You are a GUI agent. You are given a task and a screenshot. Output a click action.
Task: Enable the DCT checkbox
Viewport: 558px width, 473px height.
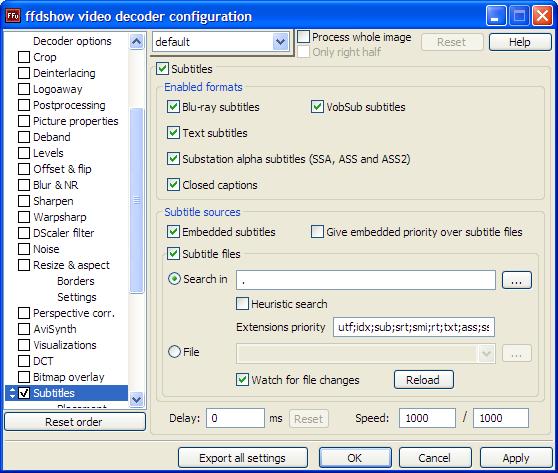24,361
